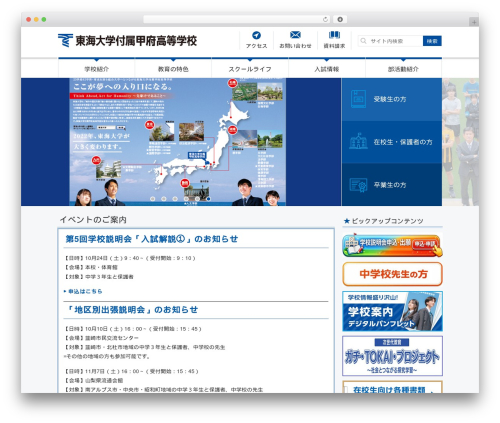
Task: Click the 資料請求 text label
Action: point(334,46)
